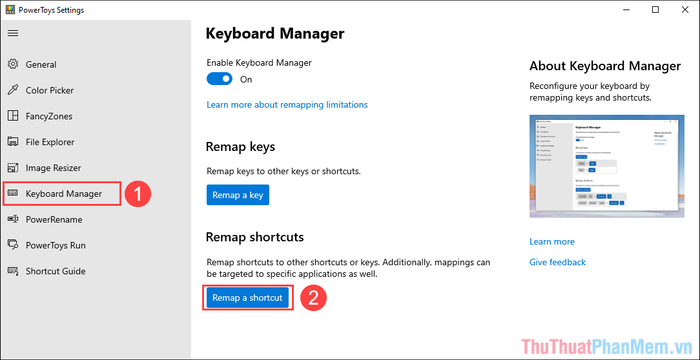Click the Remap a key button

238,195
